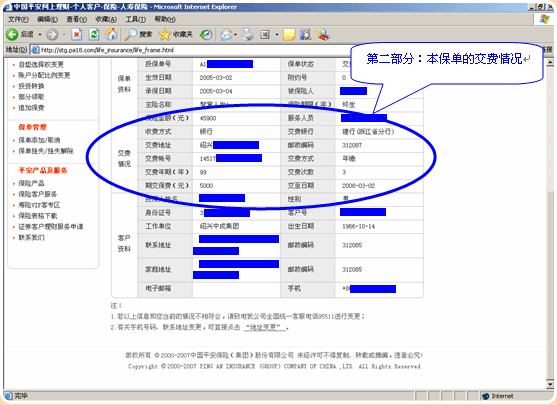Click the Research book icon
Image resolution: width=557 pixels, height=405 pixels.
point(305,34)
